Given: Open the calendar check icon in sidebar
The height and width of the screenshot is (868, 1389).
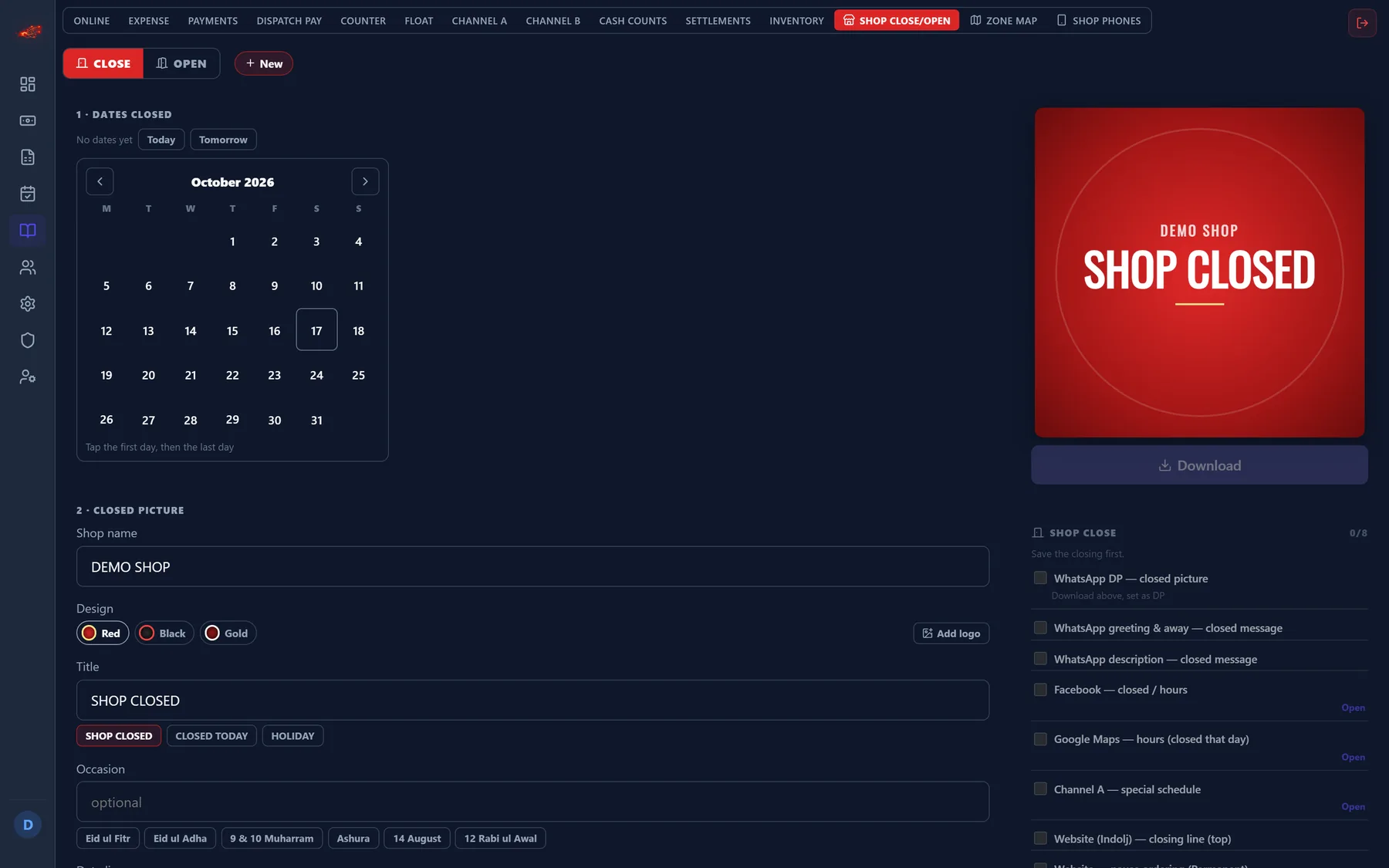Looking at the screenshot, I should pos(28,194).
